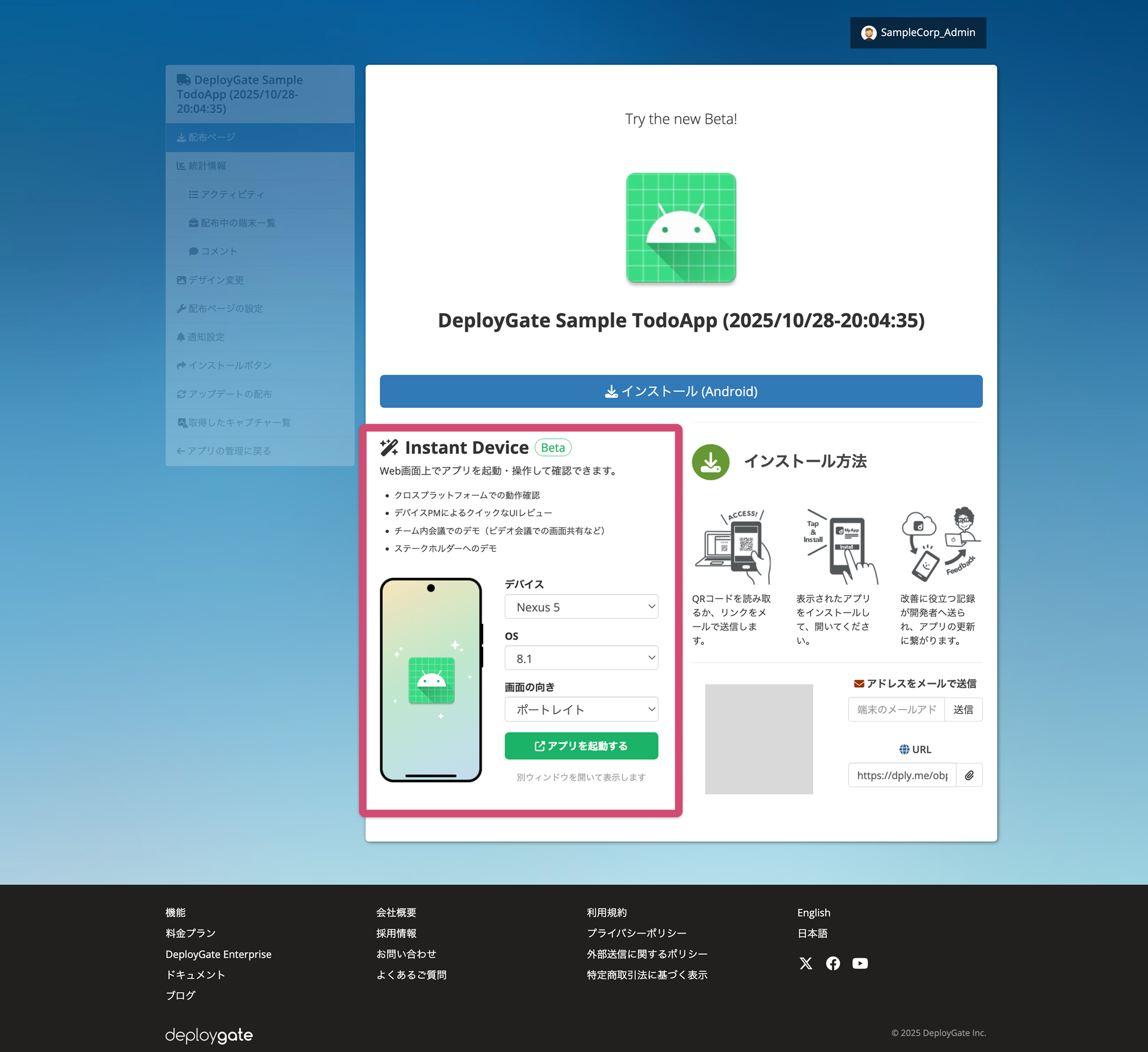Attach file using the paperclip icon
Viewport: 1148px width, 1052px height.
click(x=970, y=775)
